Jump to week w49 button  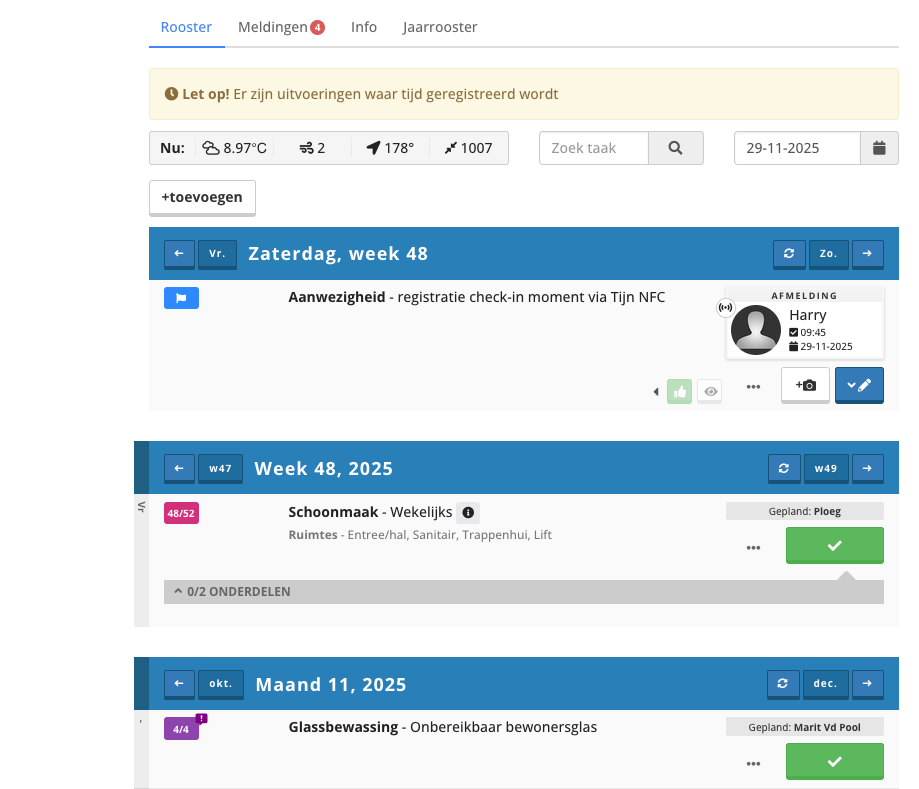824,468
